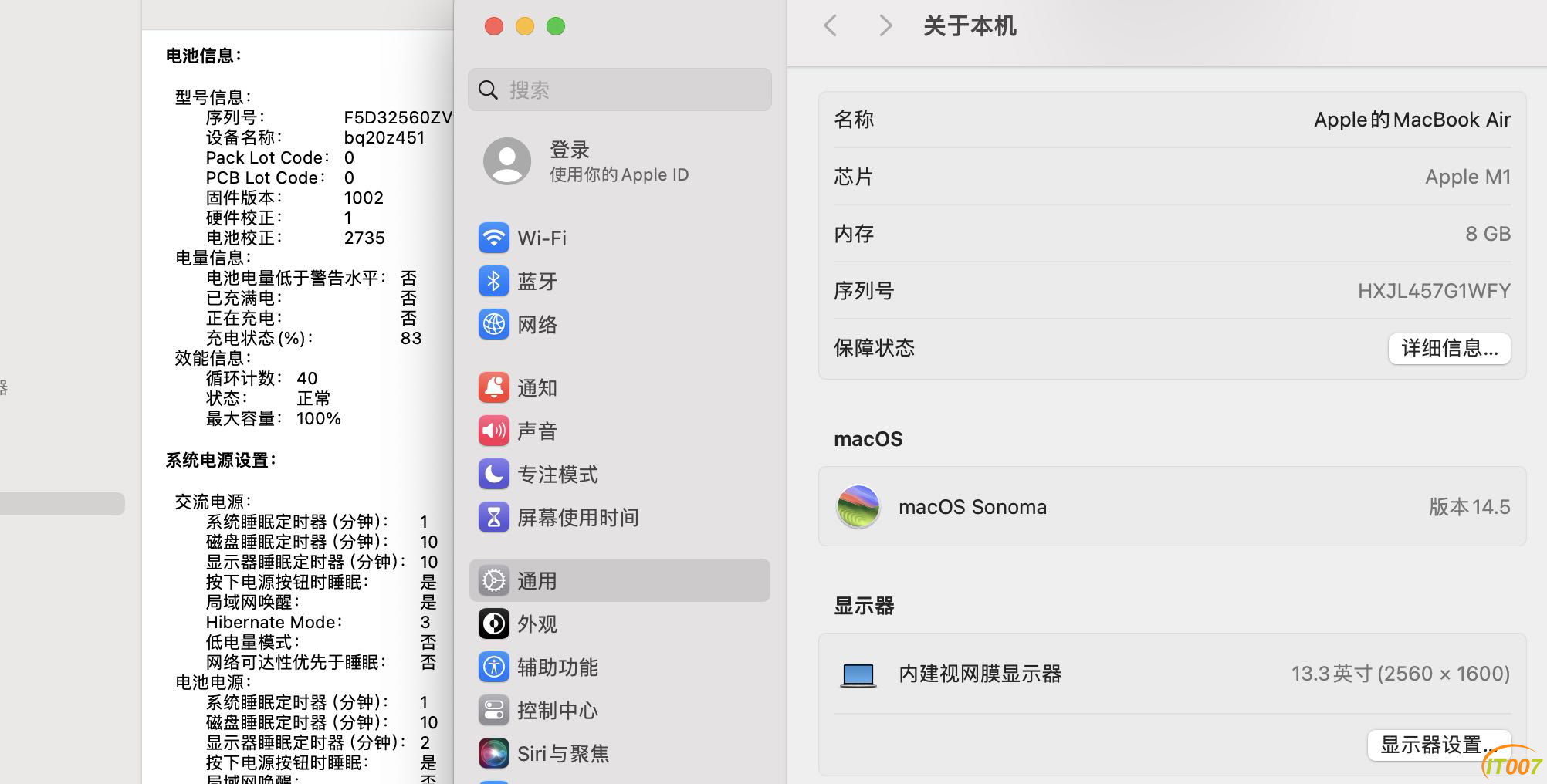Click 充电状态 (%) value 83

411,338
